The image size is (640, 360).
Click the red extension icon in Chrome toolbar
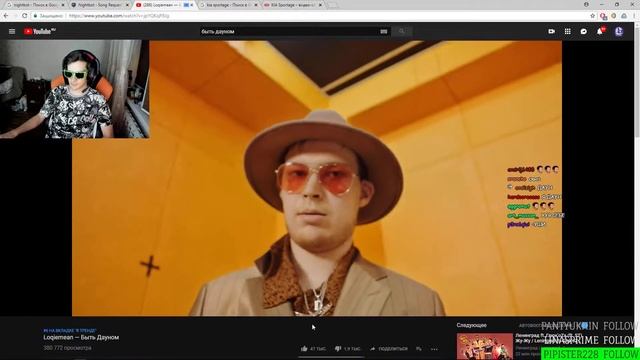tap(603, 16)
